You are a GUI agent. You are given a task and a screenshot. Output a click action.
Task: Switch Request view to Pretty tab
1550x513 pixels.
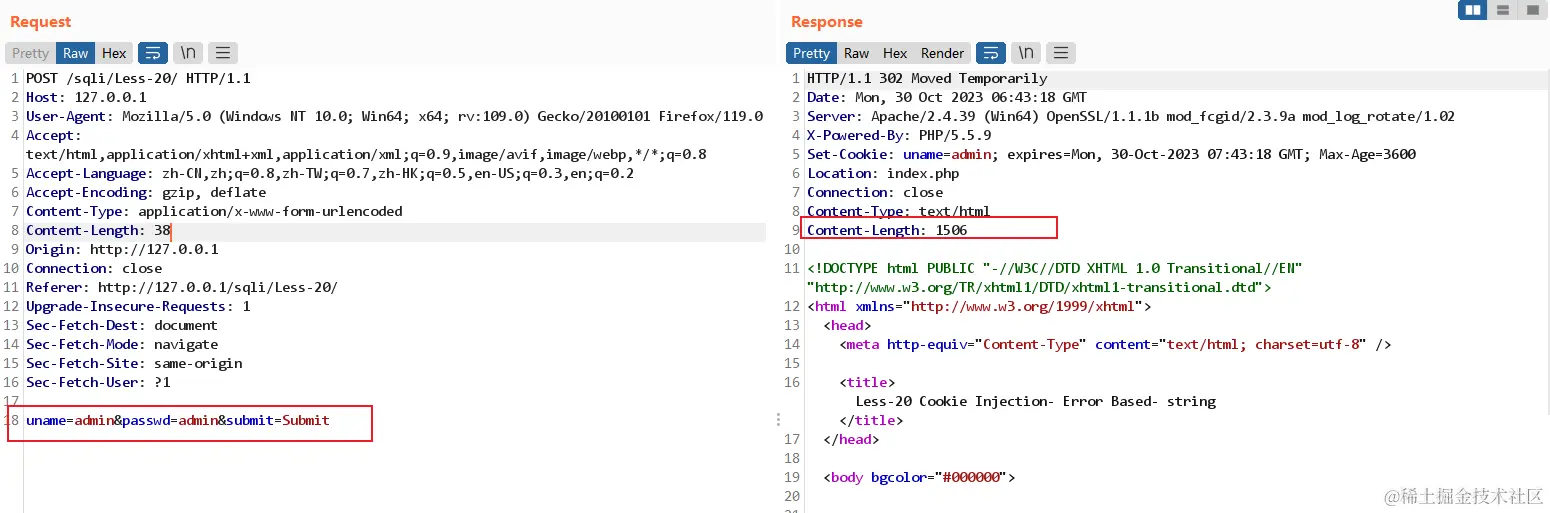click(x=30, y=53)
